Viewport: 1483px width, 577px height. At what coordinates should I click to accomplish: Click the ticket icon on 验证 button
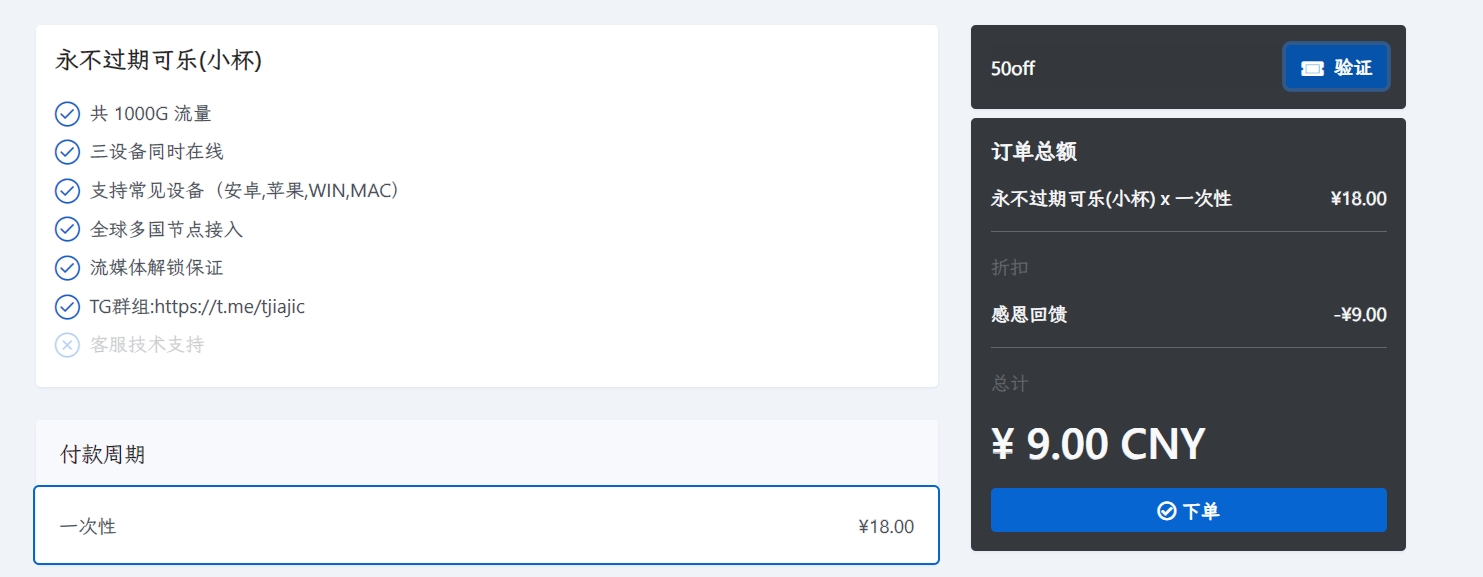(1312, 68)
